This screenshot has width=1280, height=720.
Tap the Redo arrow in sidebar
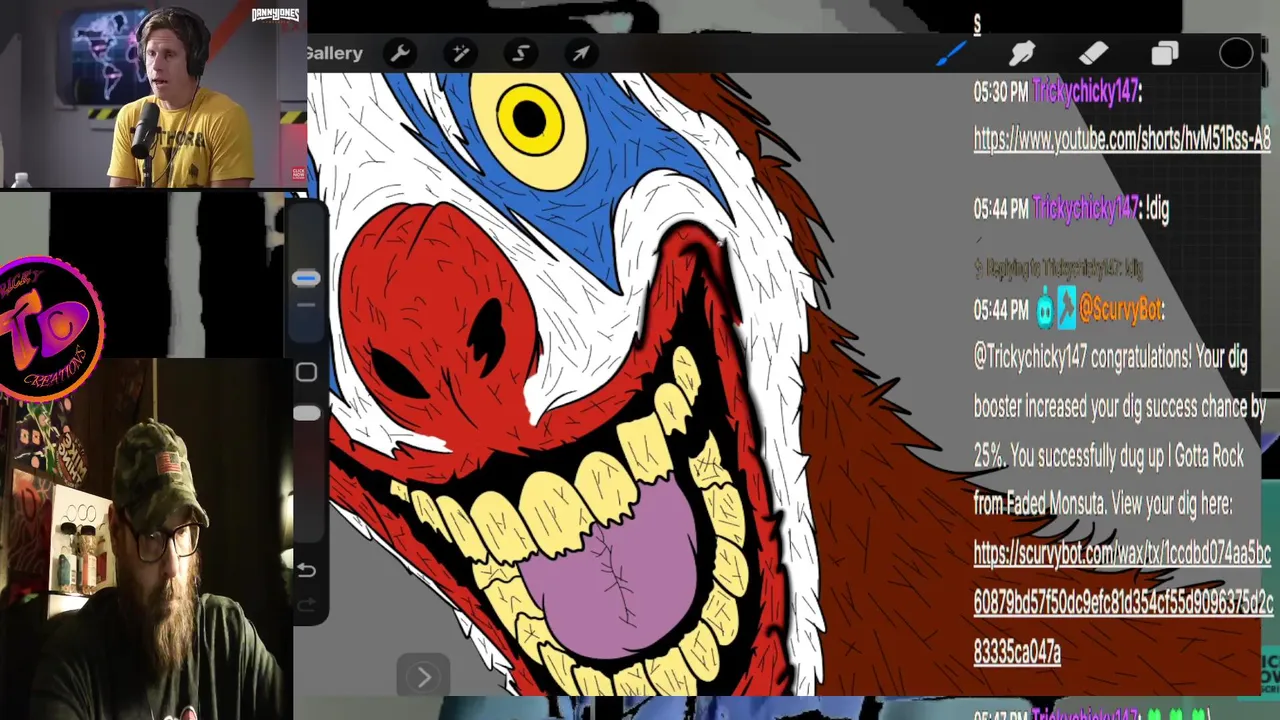306,605
